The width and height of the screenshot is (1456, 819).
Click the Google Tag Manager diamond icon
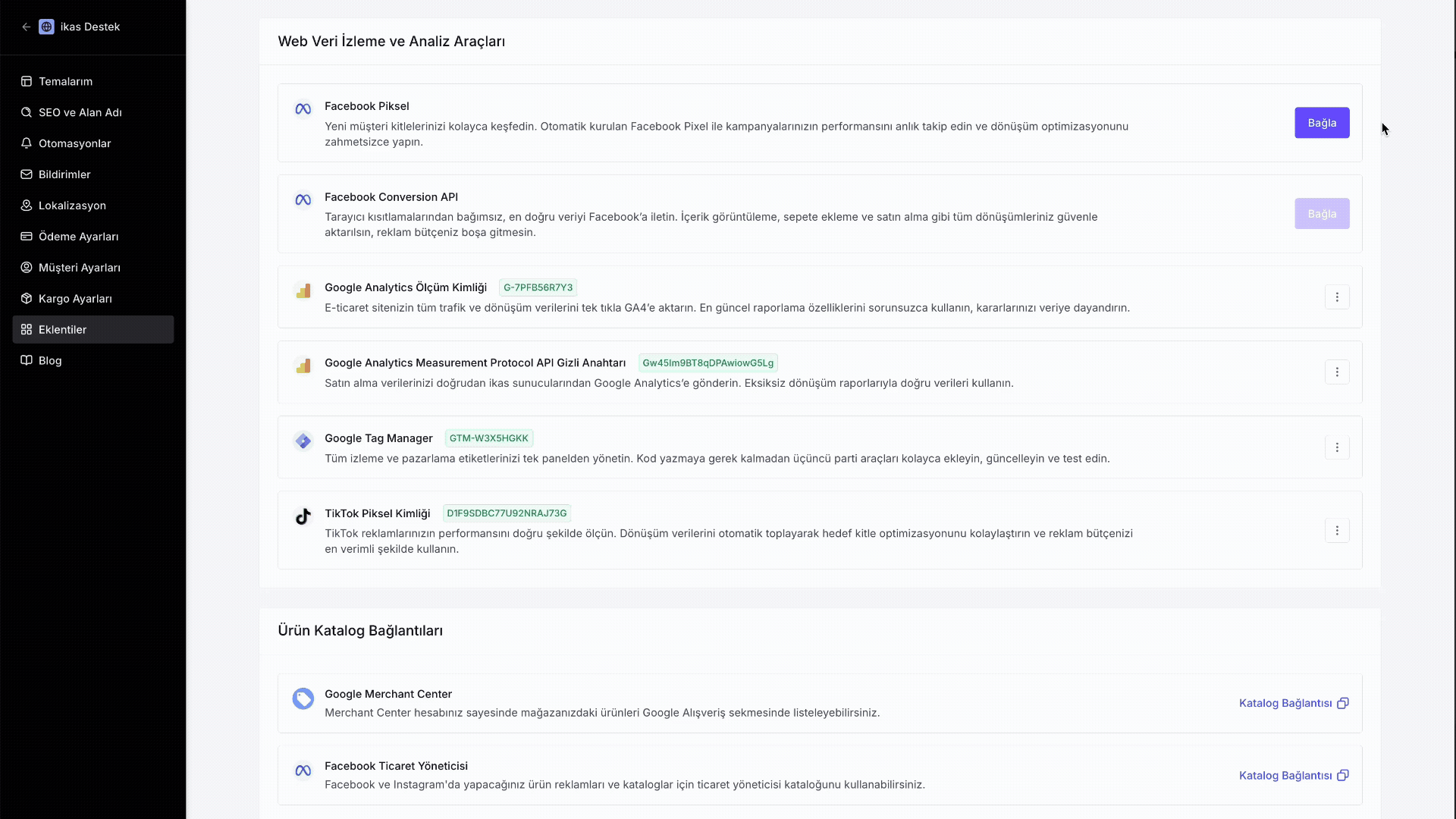click(x=303, y=441)
